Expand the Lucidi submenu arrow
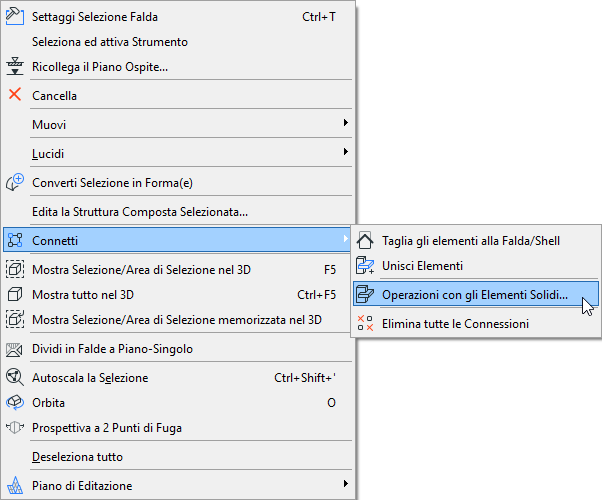This screenshot has width=602, height=500. tap(346, 152)
